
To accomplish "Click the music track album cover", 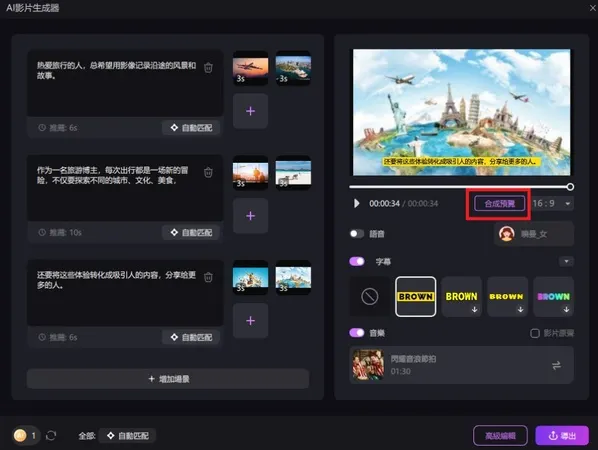I will [x=368, y=365].
